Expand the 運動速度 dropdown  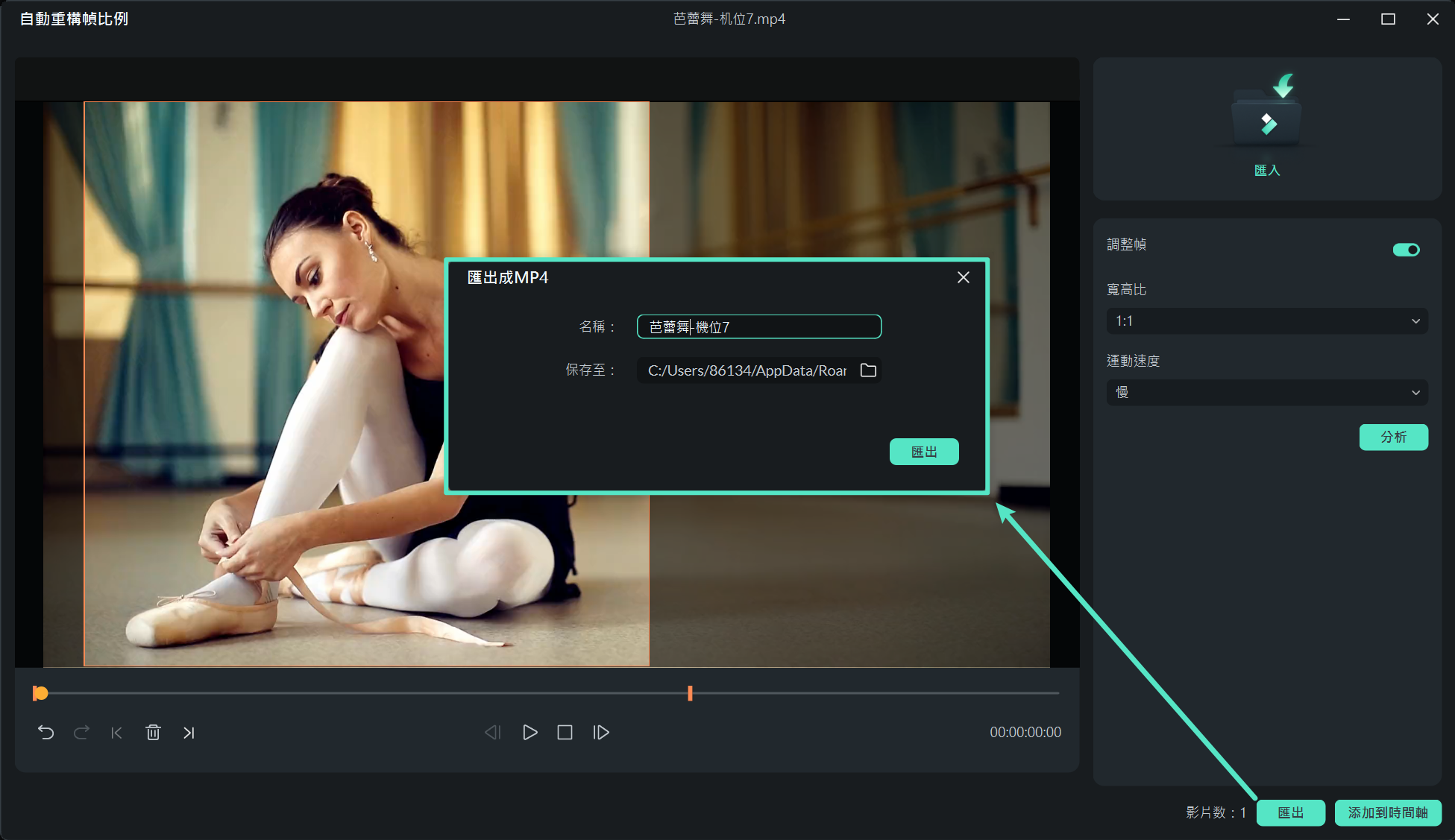point(1266,393)
